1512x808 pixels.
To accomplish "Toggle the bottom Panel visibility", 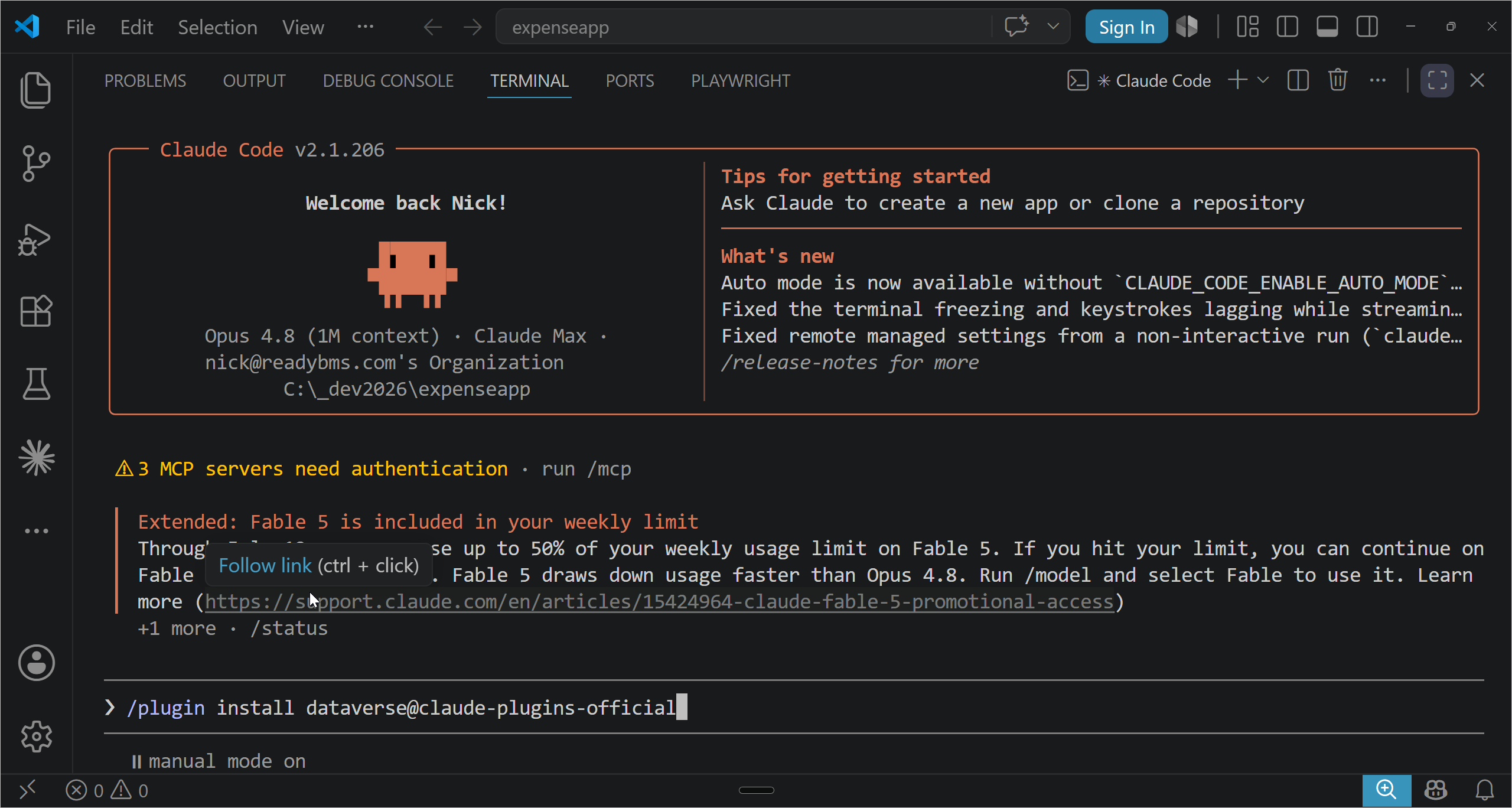I will [1327, 27].
